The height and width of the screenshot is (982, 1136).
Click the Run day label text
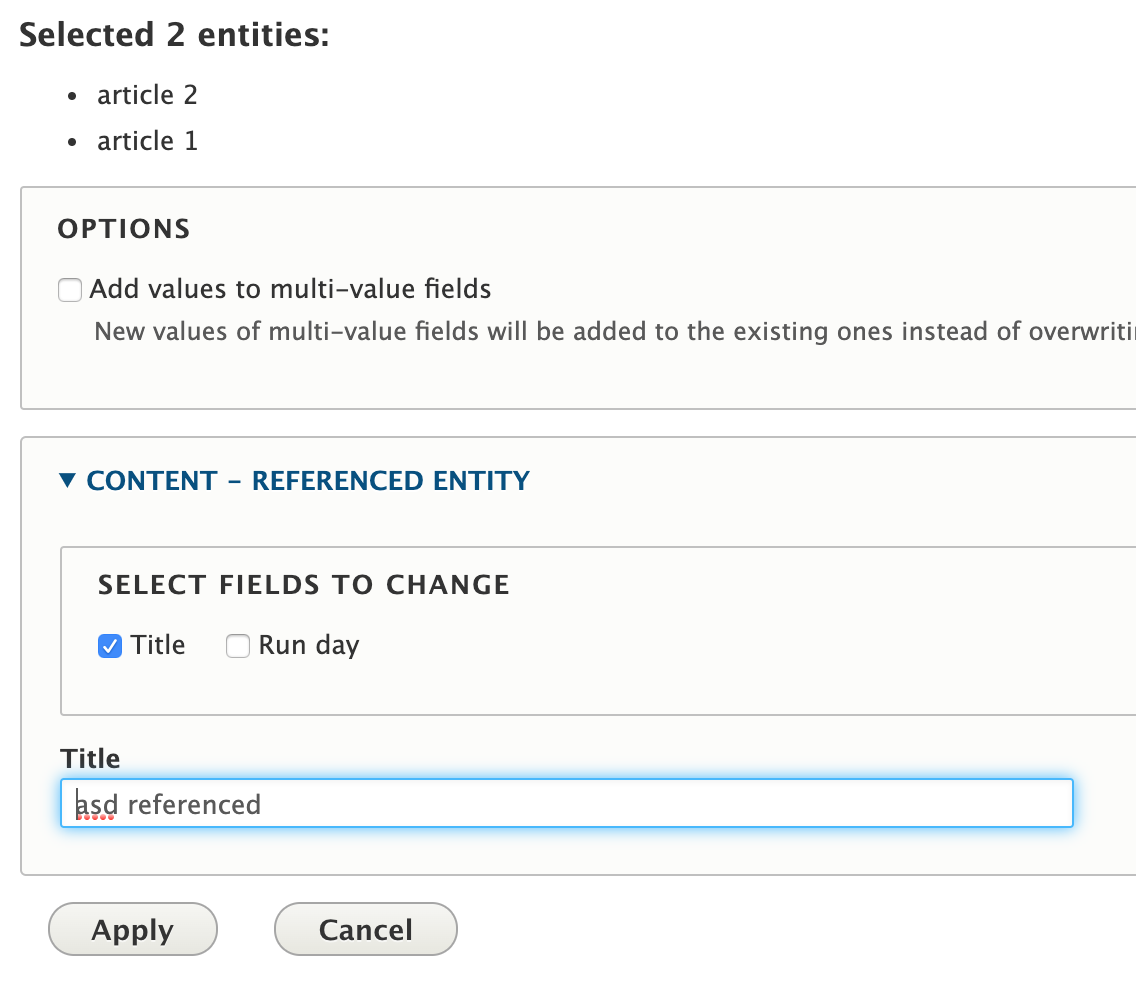tap(308, 646)
